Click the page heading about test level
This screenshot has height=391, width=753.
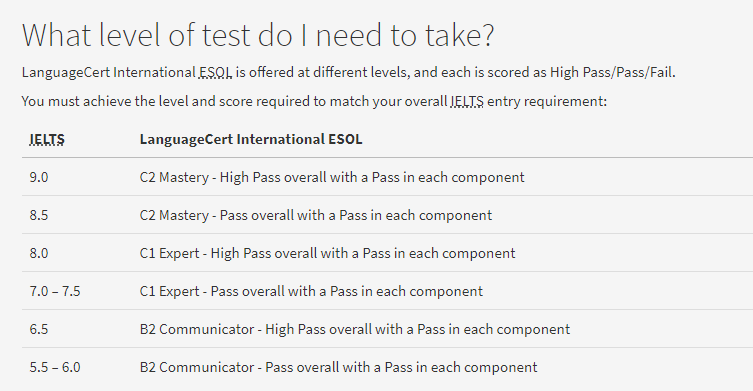pos(258,35)
